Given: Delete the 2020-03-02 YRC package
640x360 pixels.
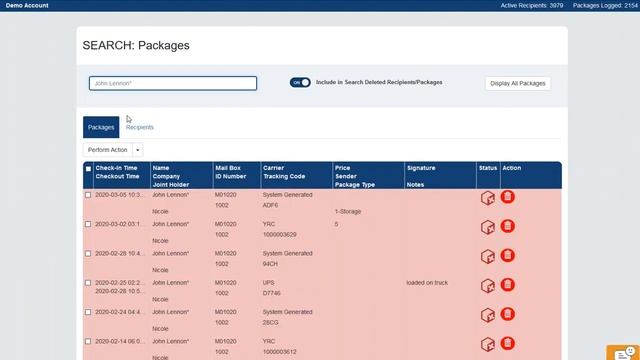Looking at the screenshot, I should click(508, 226).
